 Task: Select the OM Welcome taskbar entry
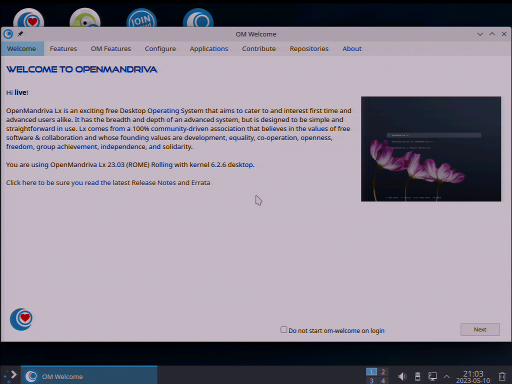click(89, 376)
